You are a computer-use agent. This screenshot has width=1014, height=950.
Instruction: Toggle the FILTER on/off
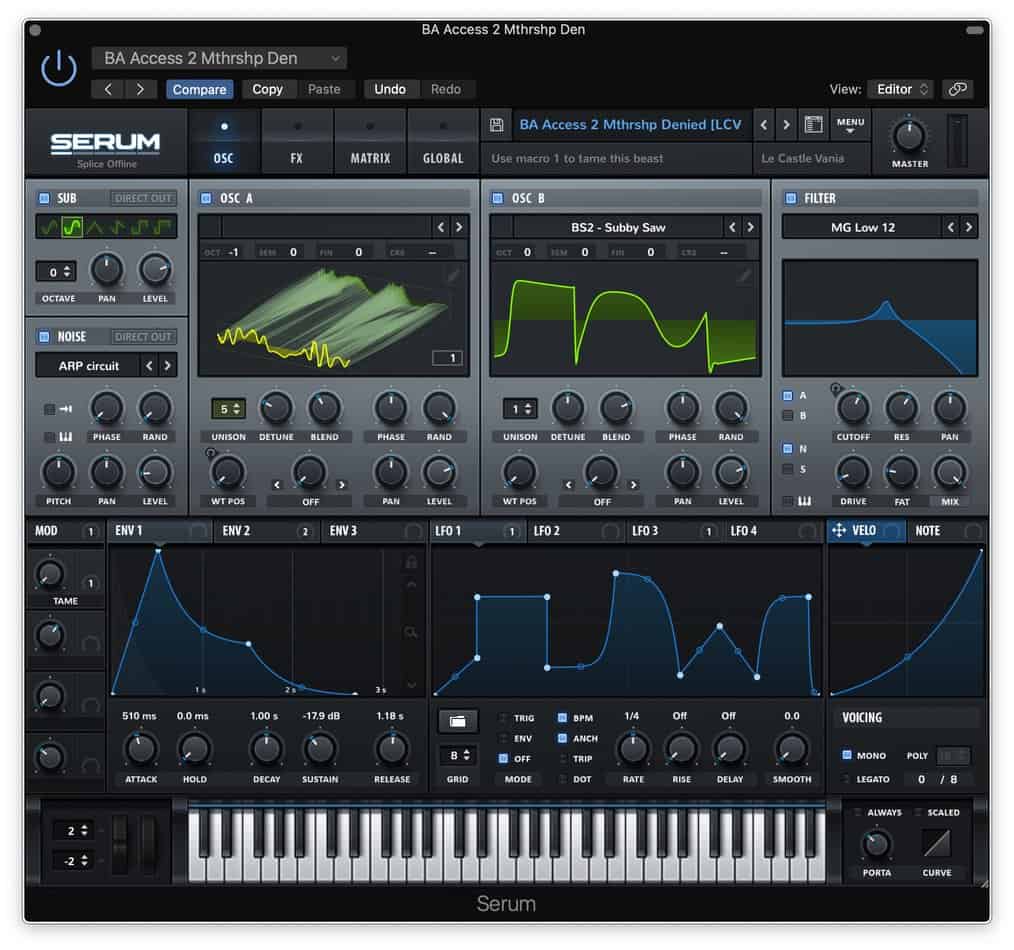point(790,198)
